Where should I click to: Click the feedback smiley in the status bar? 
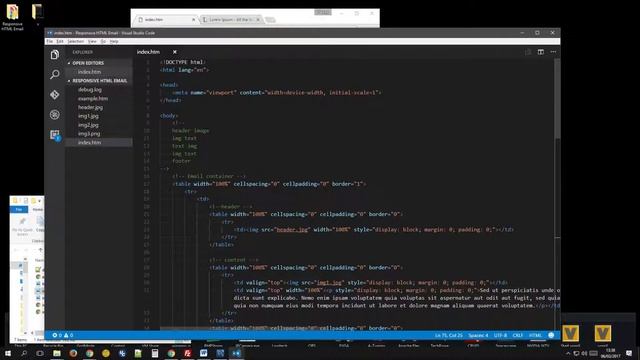click(x=551, y=335)
